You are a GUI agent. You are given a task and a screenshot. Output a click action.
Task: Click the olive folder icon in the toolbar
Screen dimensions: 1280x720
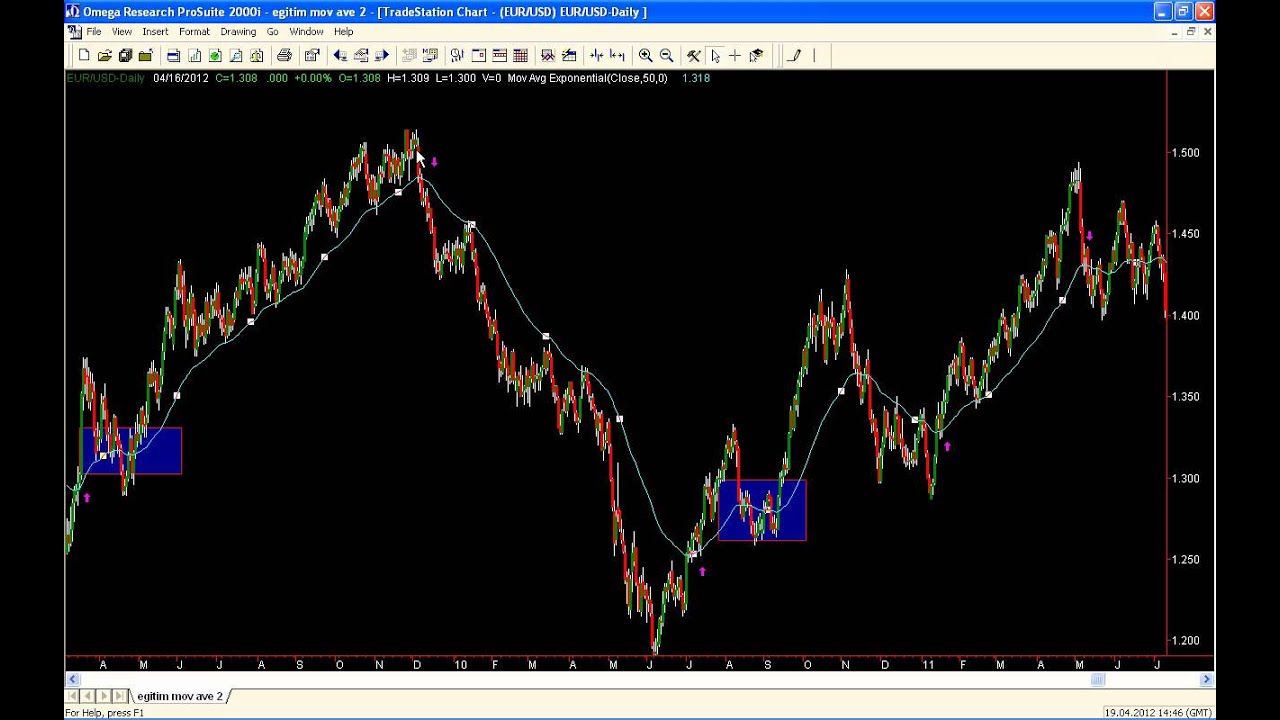(146, 56)
